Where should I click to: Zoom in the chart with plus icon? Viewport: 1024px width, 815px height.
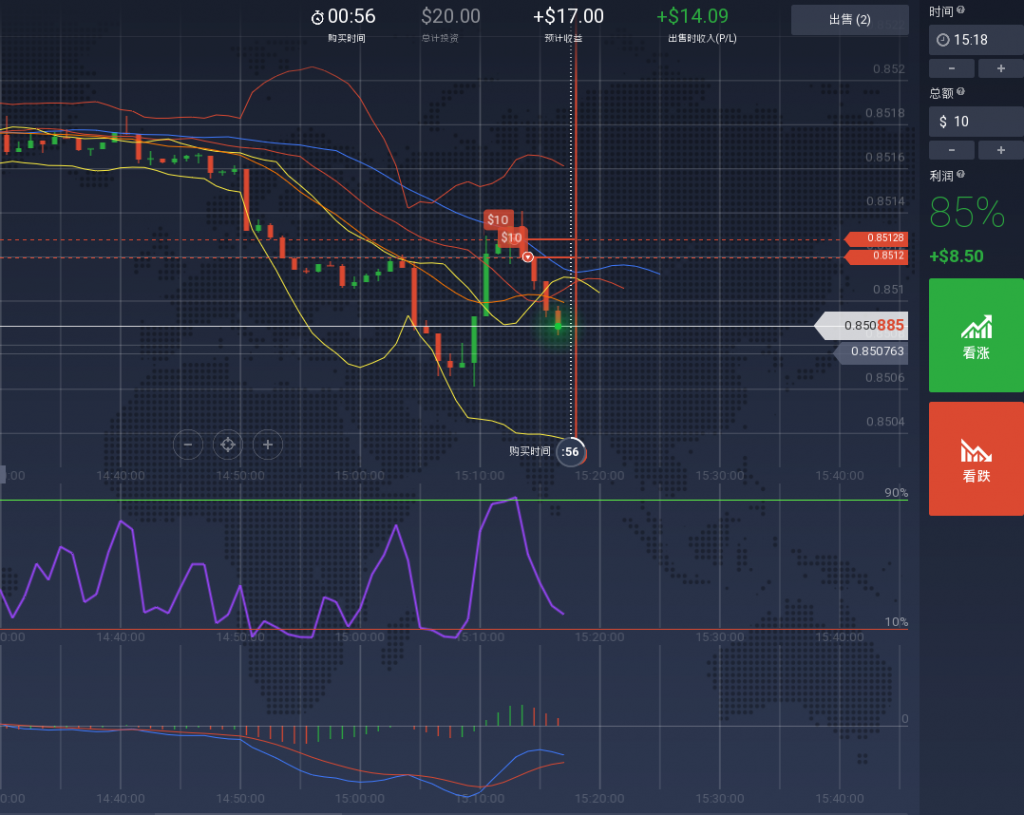coord(267,444)
